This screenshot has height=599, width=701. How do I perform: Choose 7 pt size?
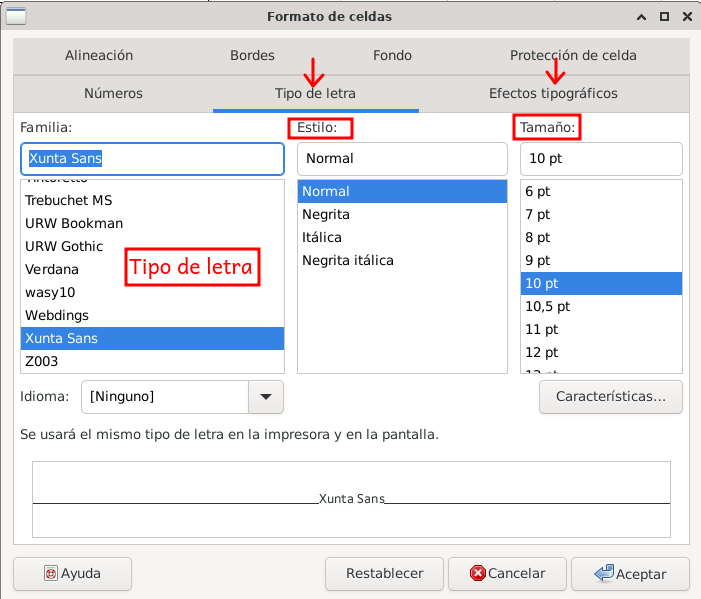coord(601,215)
